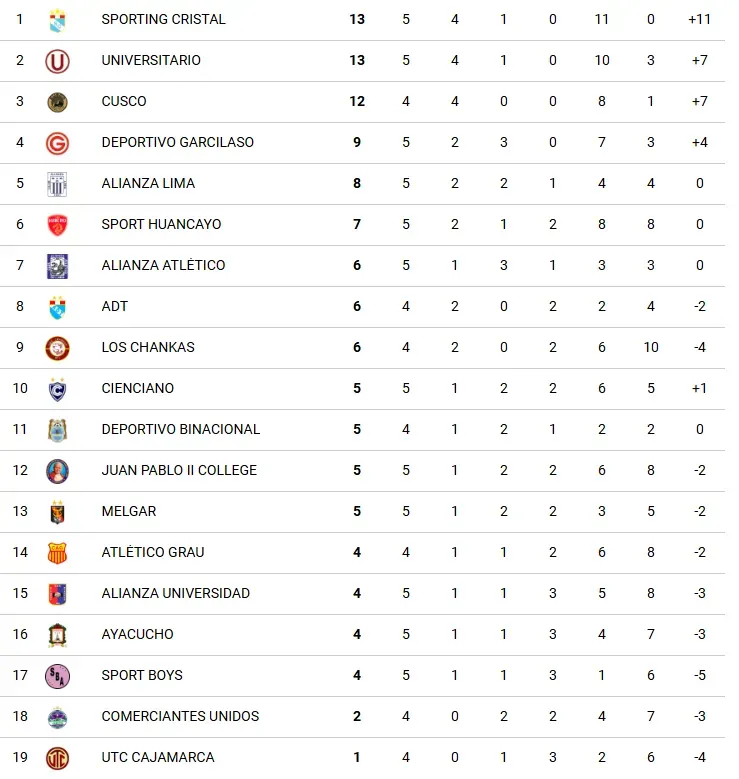Click Sporting Cristal's +11 goal difference
This screenshot has height=779, width=739.
click(x=699, y=20)
